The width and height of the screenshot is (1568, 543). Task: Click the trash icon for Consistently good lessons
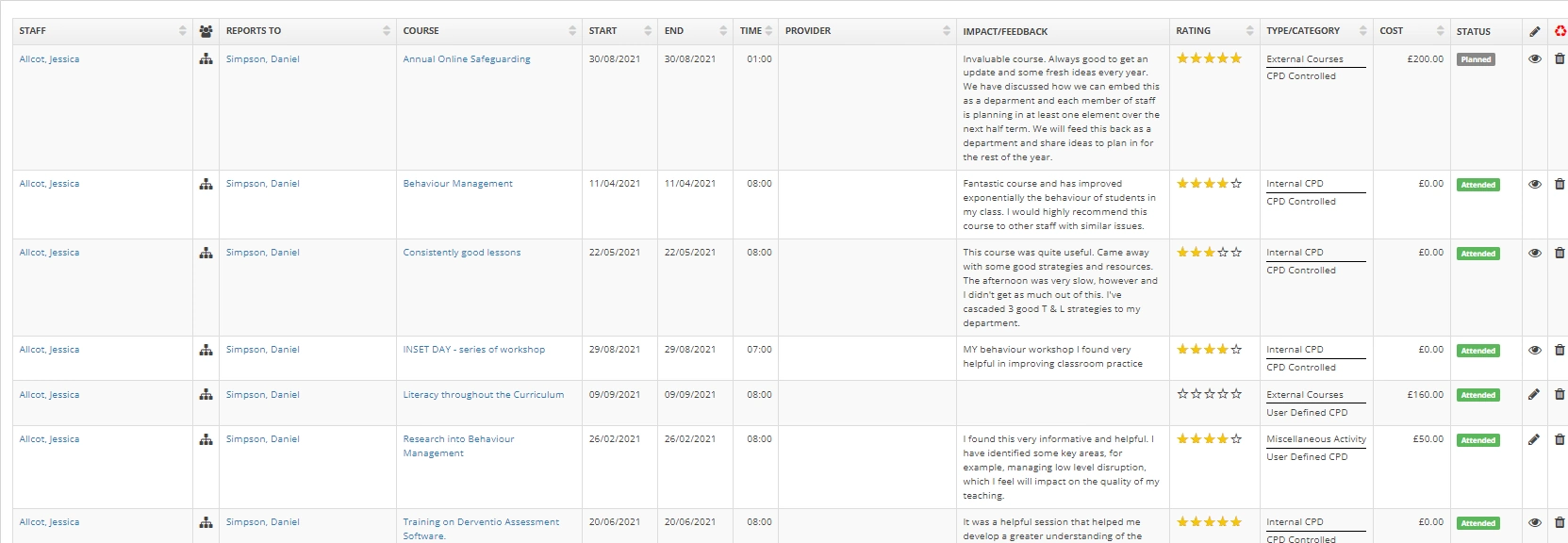pos(1560,254)
